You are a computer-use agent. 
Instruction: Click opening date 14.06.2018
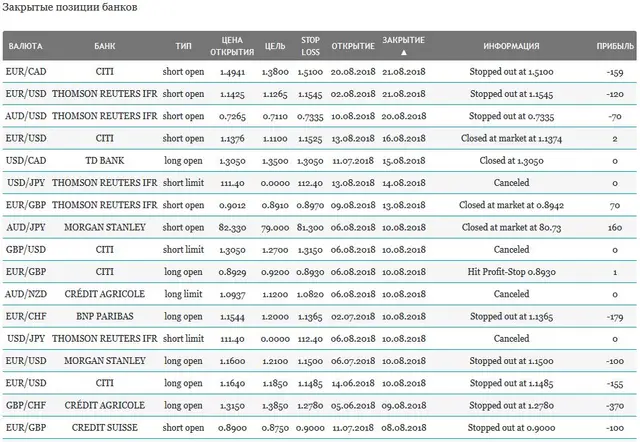point(353,383)
